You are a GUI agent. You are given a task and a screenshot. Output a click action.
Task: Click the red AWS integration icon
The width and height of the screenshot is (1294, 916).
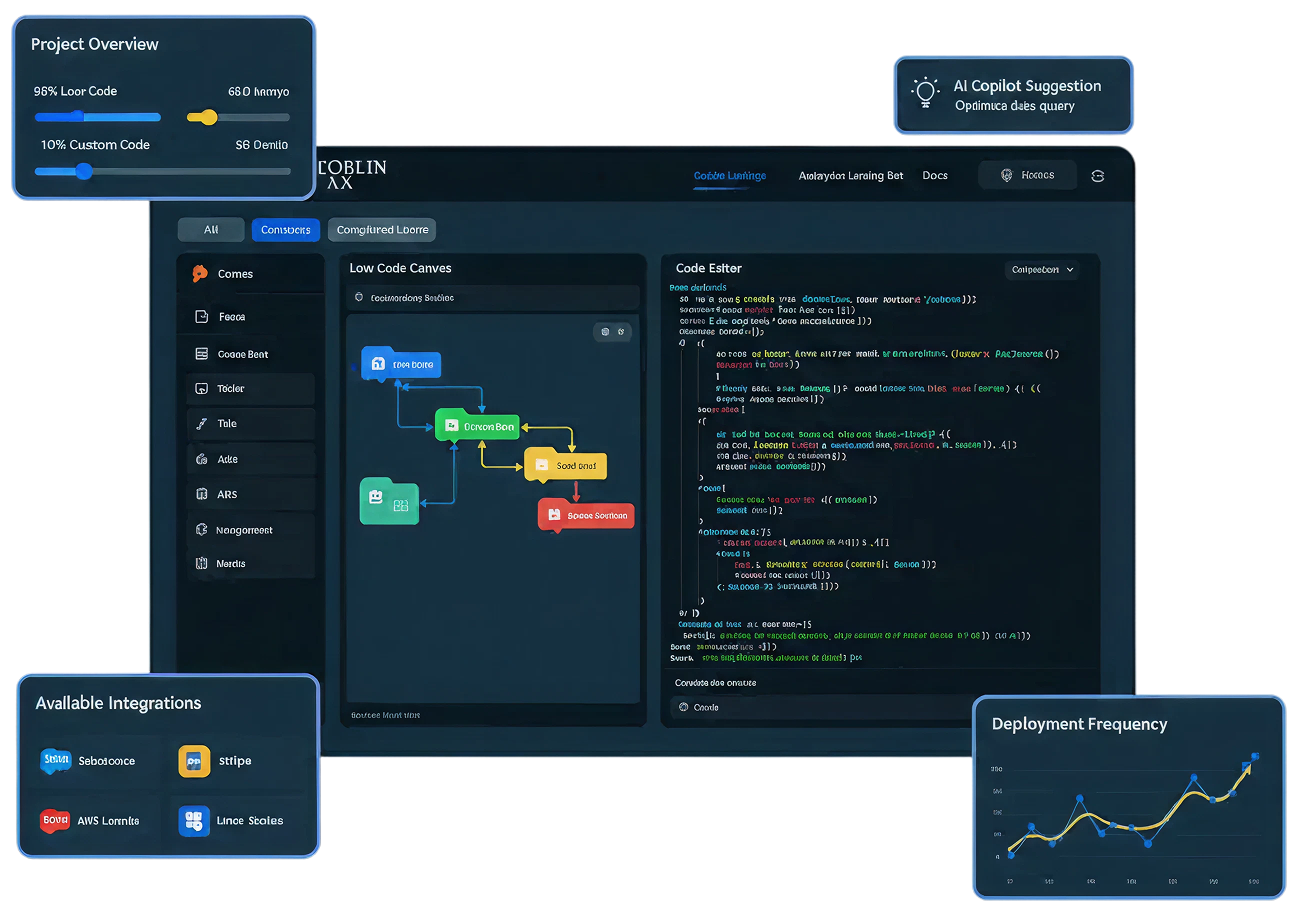pyautogui.click(x=54, y=821)
